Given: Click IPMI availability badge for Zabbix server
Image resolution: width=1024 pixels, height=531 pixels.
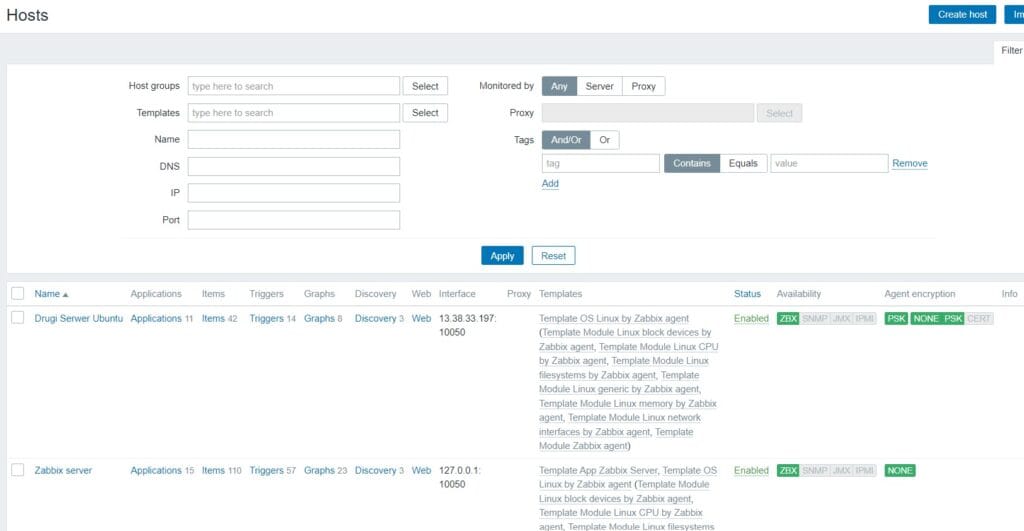Looking at the screenshot, I should coord(864,470).
